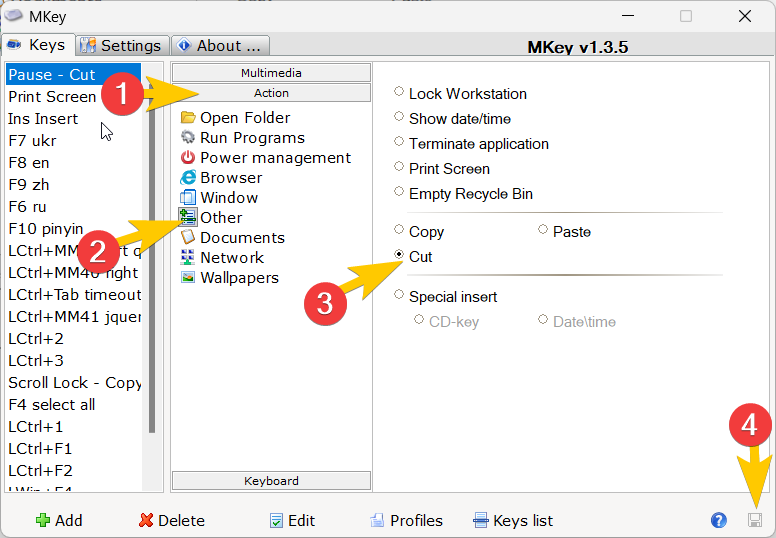Image resolution: width=776 pixels, height=538 pixels.
Task: Select Lock Workstation radio button
Action: [399, 91]
